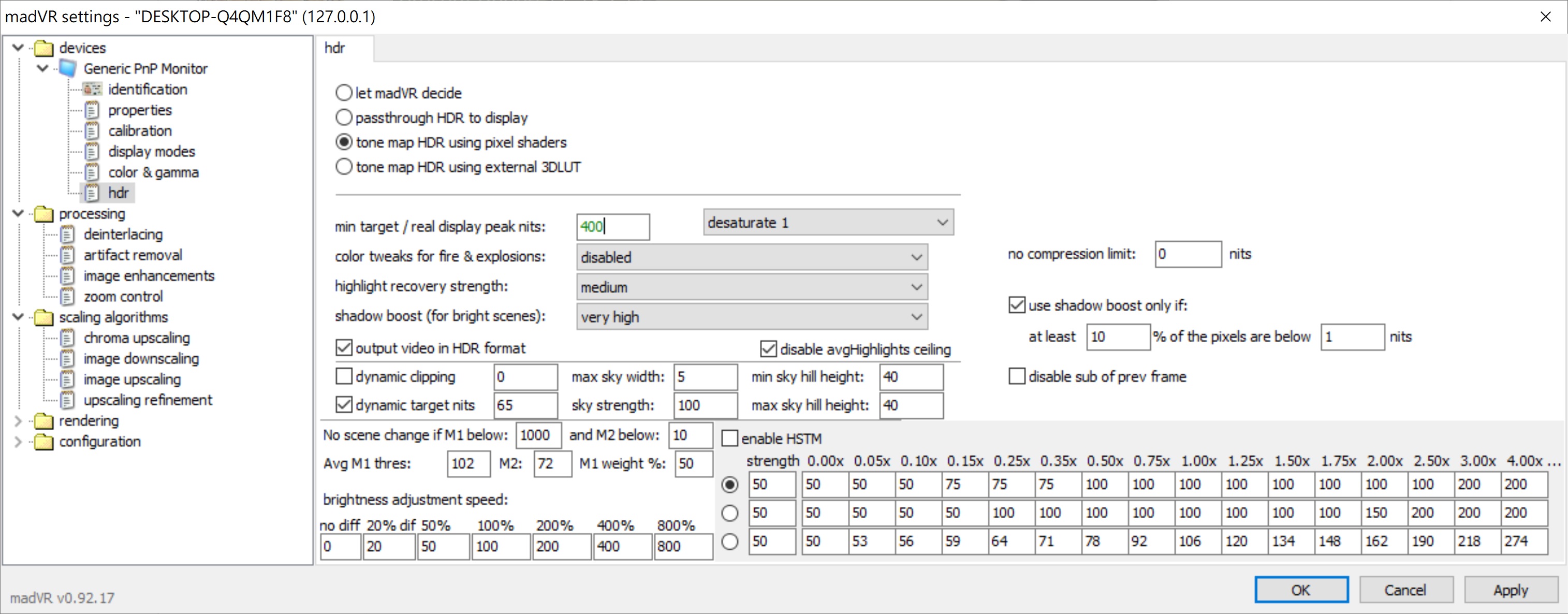Viewport: 1568px width, 614px height.
Task: Click the chroma upscaling page icon
Action: pos(68,338)
